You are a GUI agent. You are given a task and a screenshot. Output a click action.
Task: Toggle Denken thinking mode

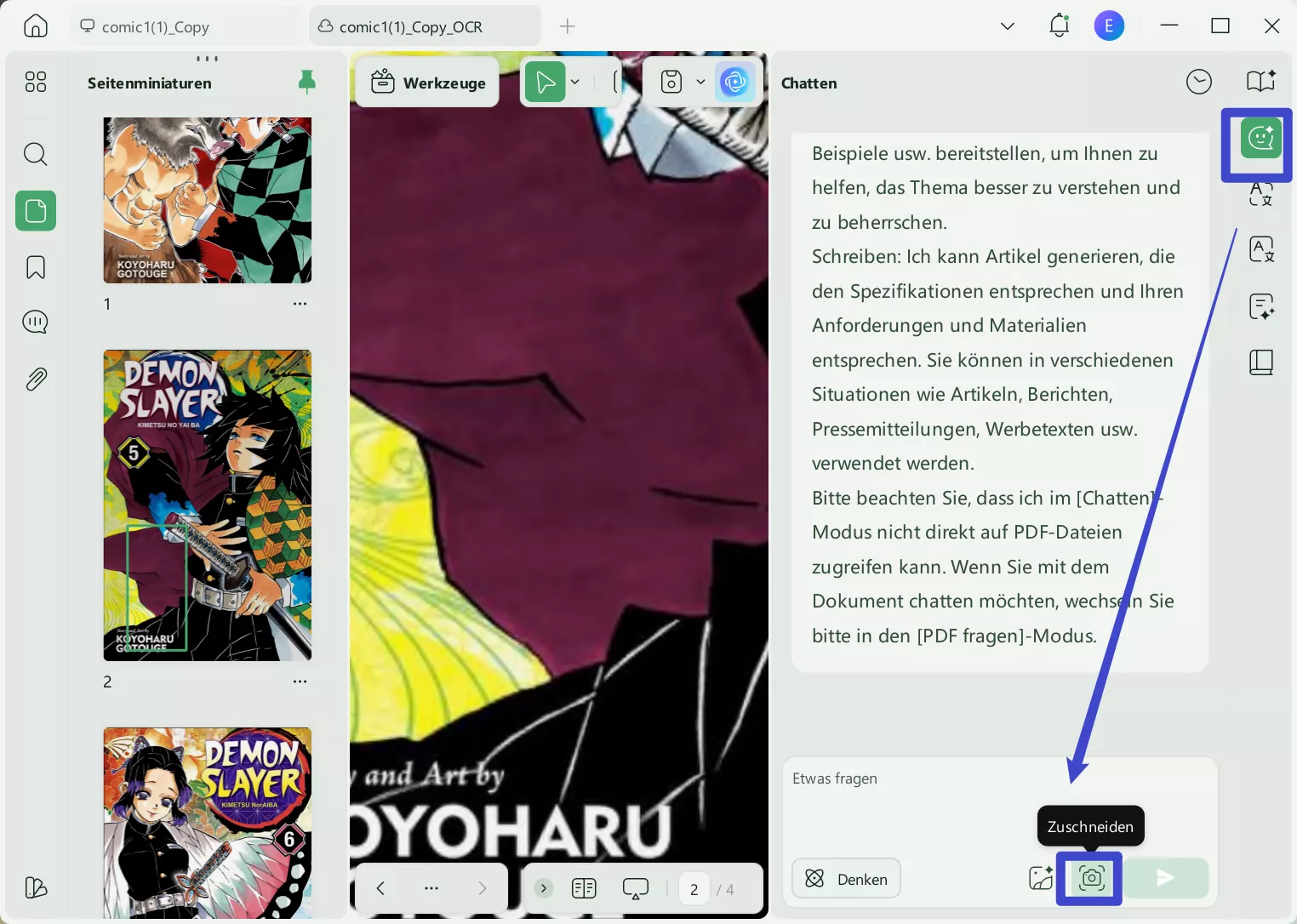pyautogui.click(x=846, y=879)
